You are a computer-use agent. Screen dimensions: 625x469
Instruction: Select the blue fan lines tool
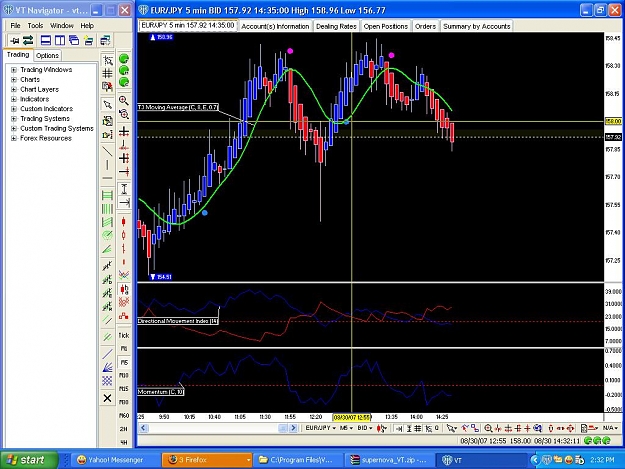pos(107,367)
